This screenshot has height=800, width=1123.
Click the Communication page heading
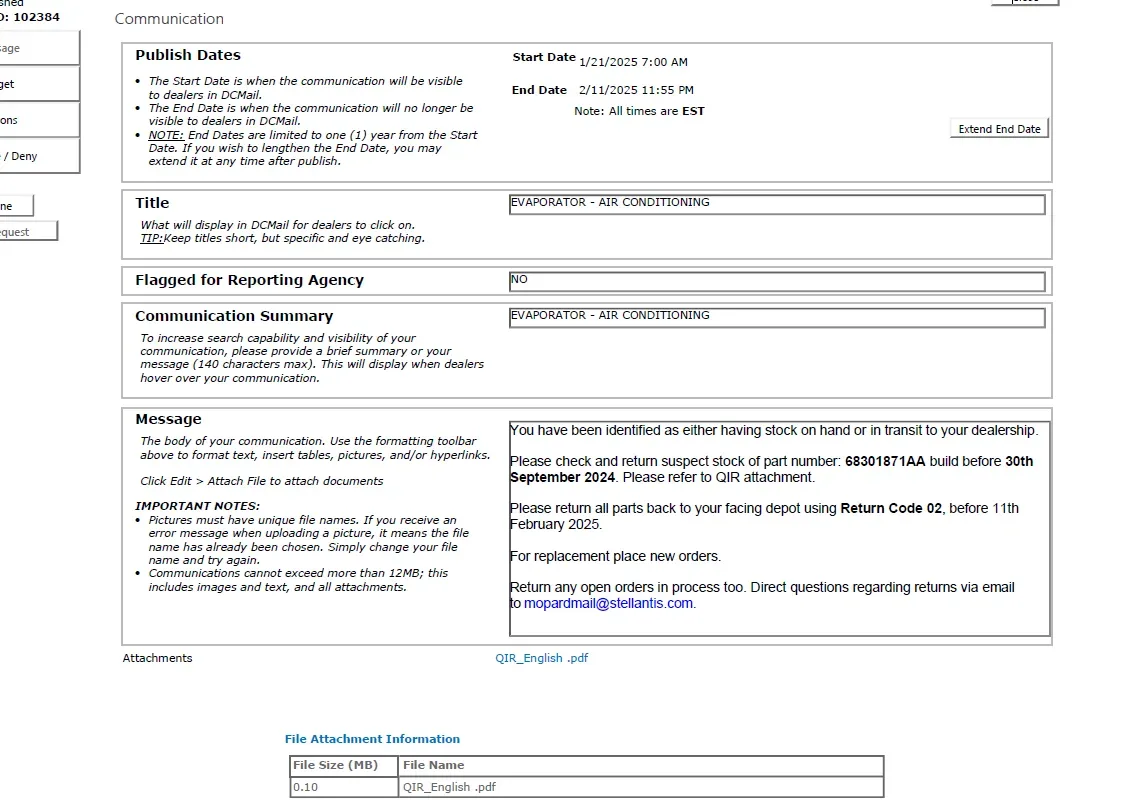[169, 19]
